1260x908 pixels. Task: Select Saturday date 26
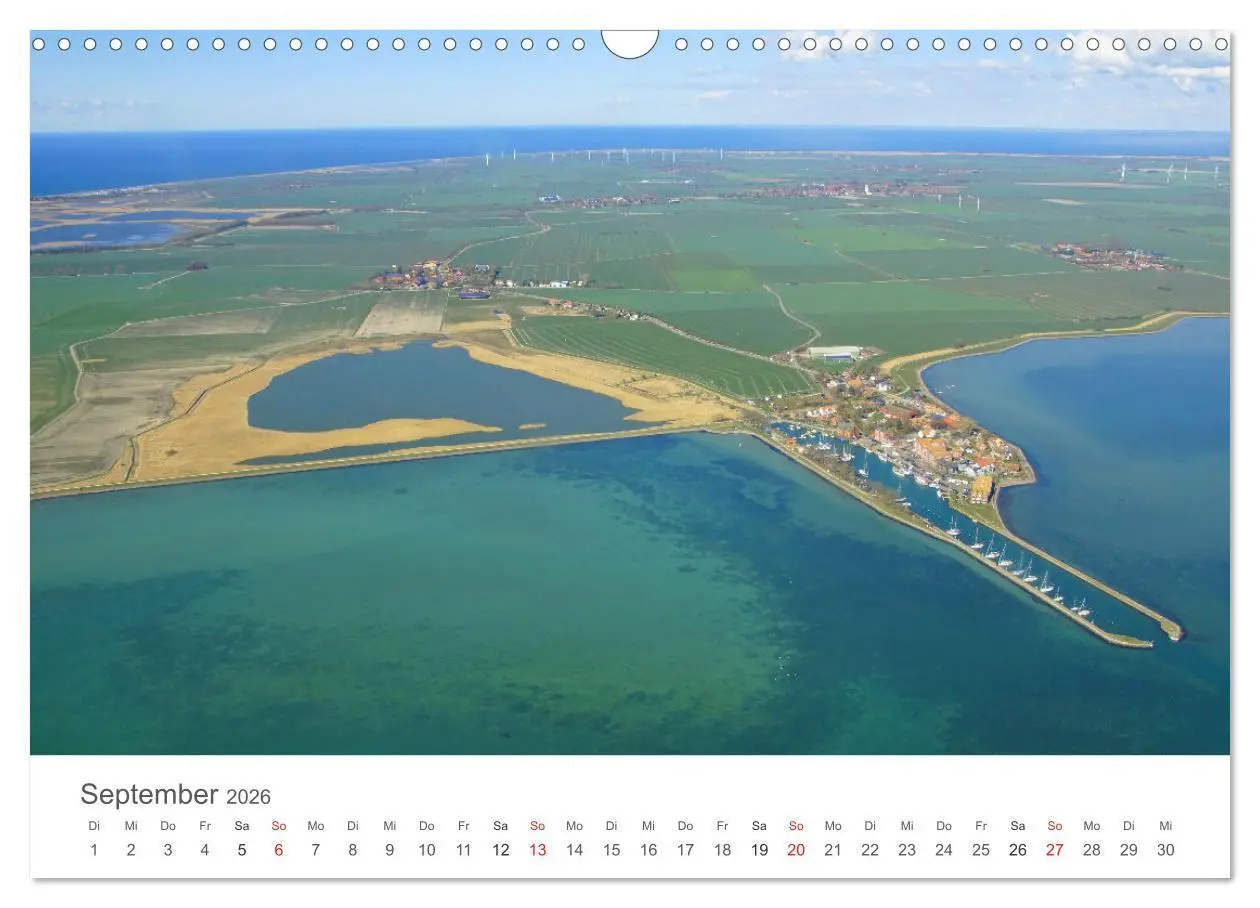[x=1019, y=850]
